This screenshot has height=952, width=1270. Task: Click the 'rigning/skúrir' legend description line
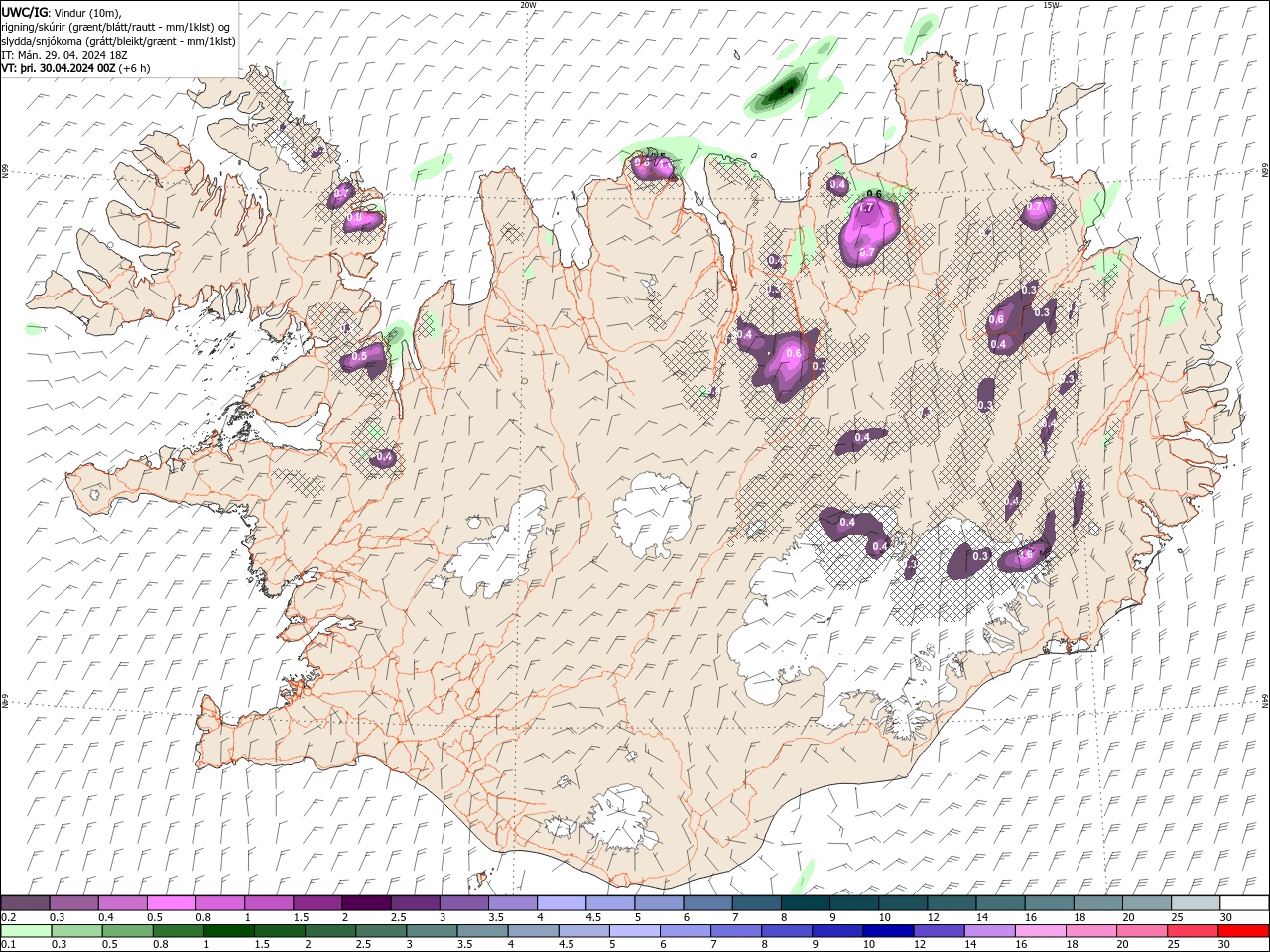pos(117,26)
